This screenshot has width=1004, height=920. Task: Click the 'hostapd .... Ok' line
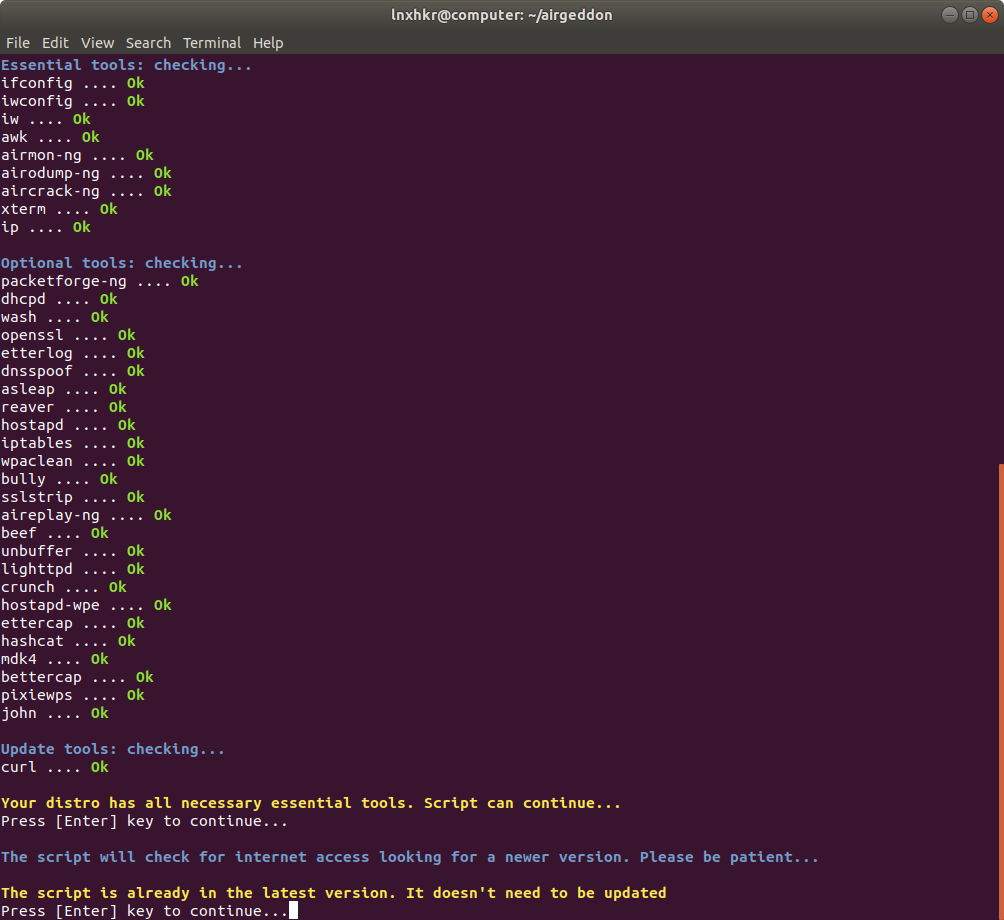68,425
